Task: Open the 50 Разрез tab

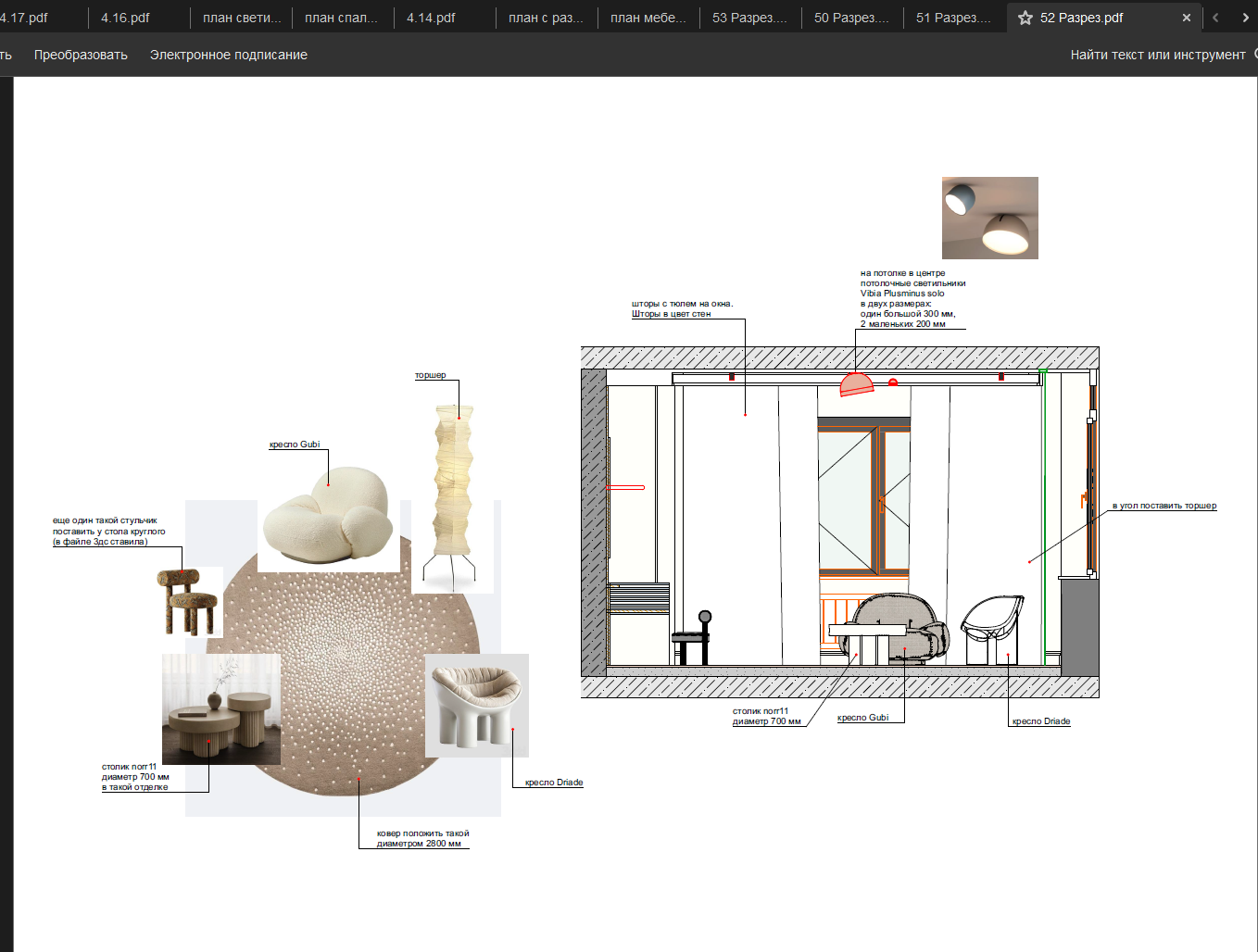Action: click(x=850, y=18)
